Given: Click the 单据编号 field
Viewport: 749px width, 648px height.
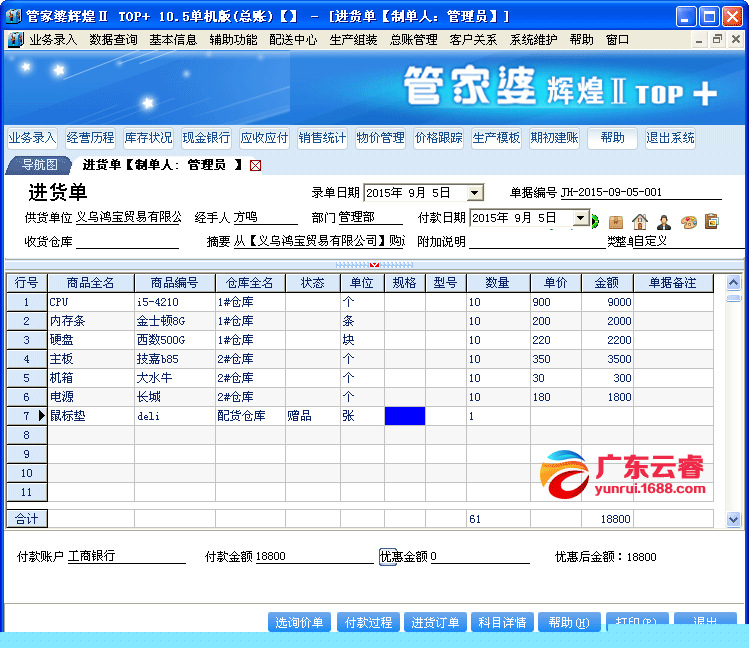Looking at the screenshot, I should (641, 192).
